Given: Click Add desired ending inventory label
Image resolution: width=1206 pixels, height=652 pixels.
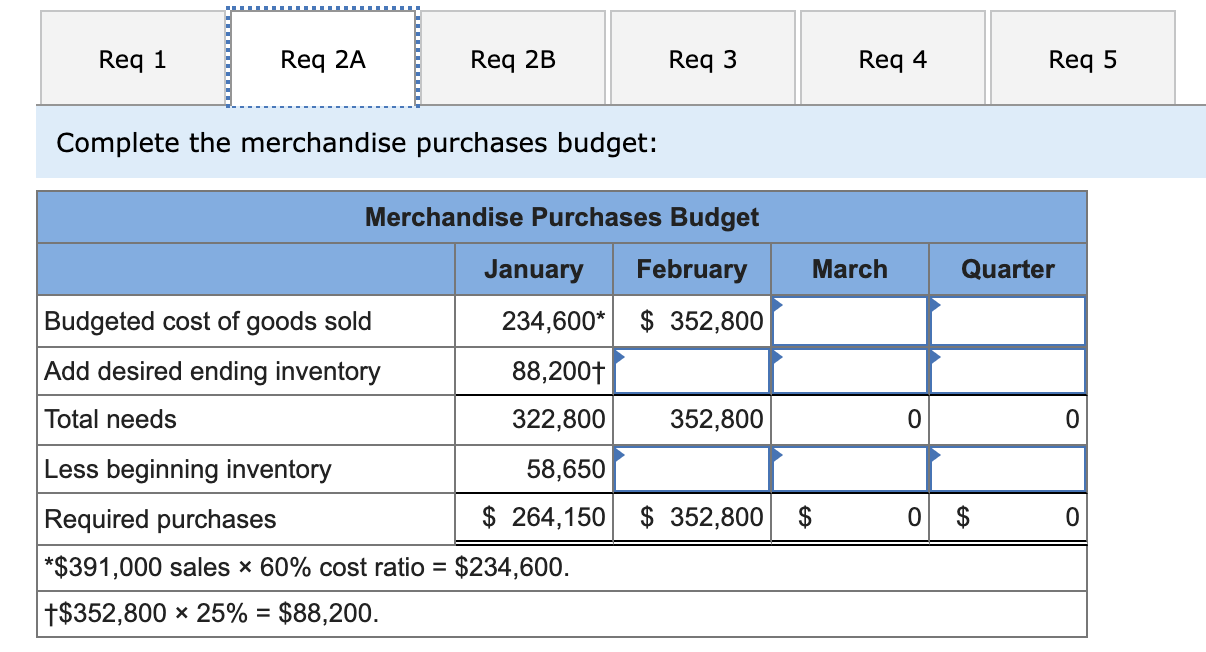Looking at the screenshot, I should [x=213, y=371].
